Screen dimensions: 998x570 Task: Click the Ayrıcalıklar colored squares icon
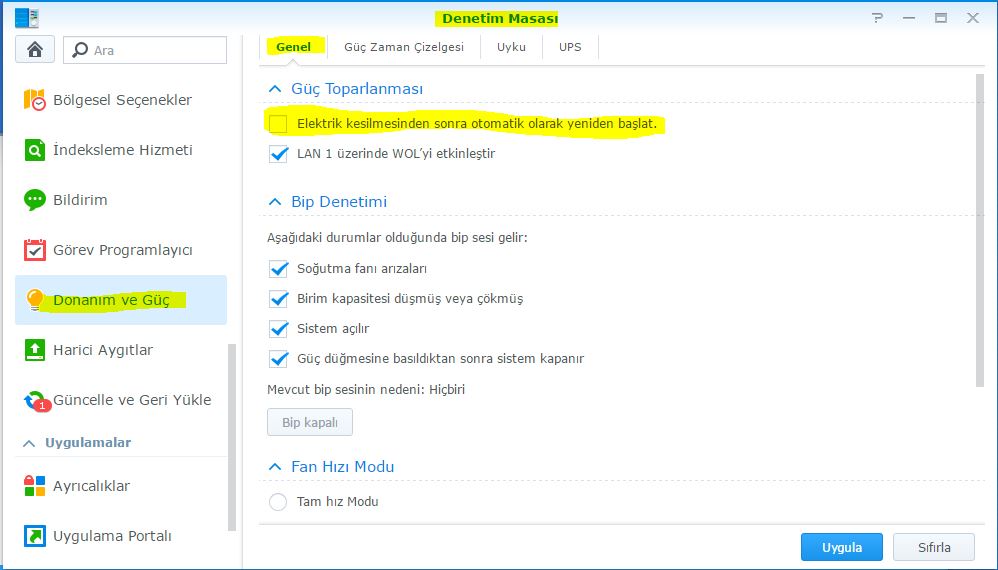pos(35,486)
